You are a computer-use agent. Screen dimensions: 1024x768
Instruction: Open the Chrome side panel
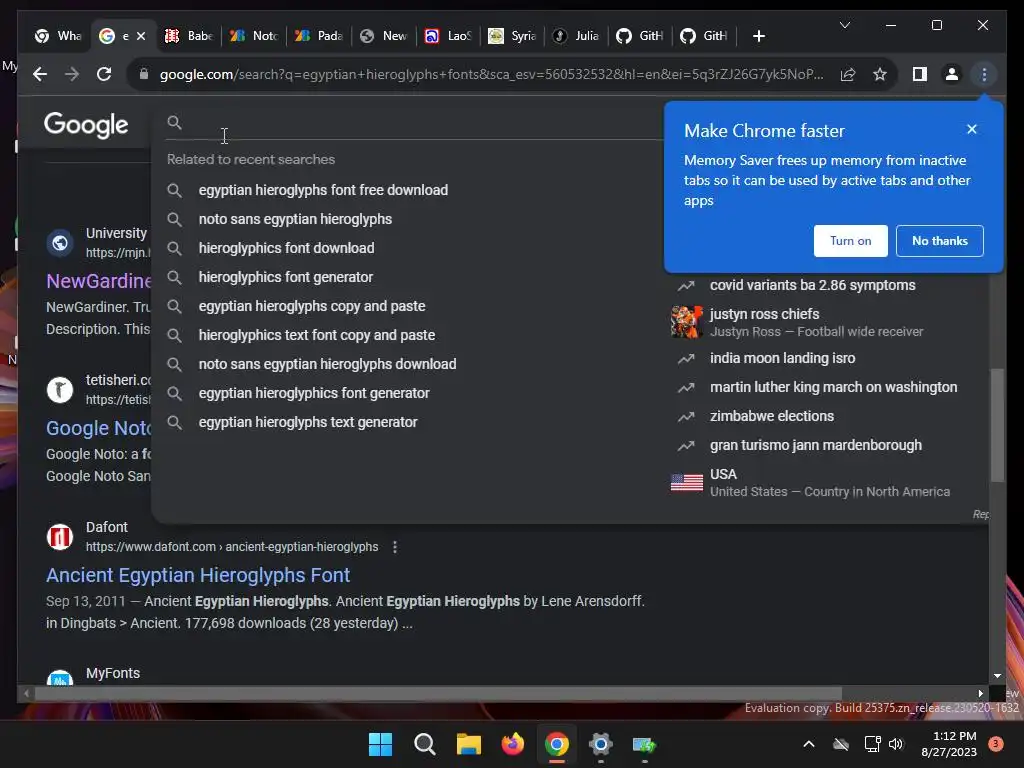click(x=920, y=74)
